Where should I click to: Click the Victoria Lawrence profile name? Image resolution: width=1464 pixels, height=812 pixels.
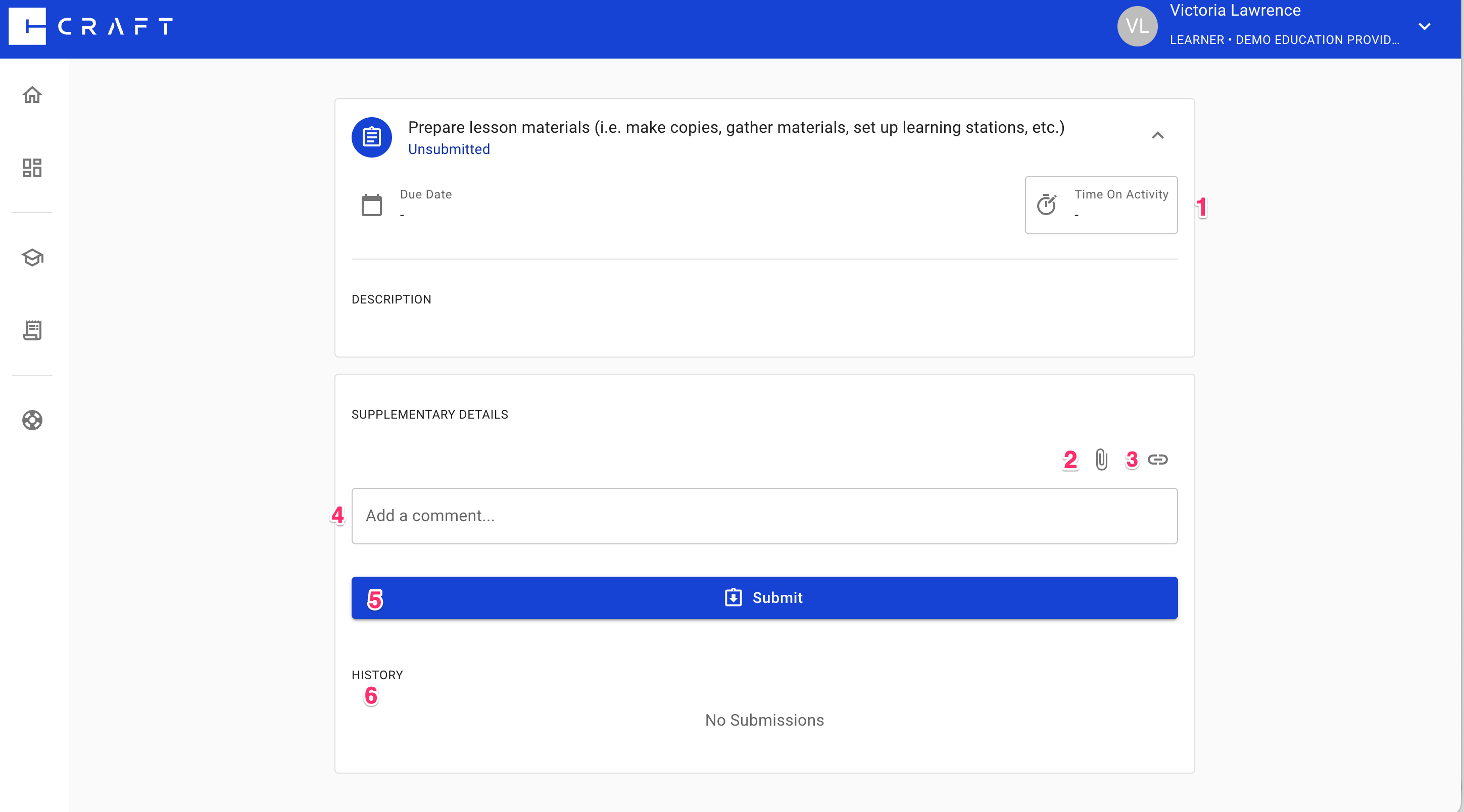(1235, 11)
